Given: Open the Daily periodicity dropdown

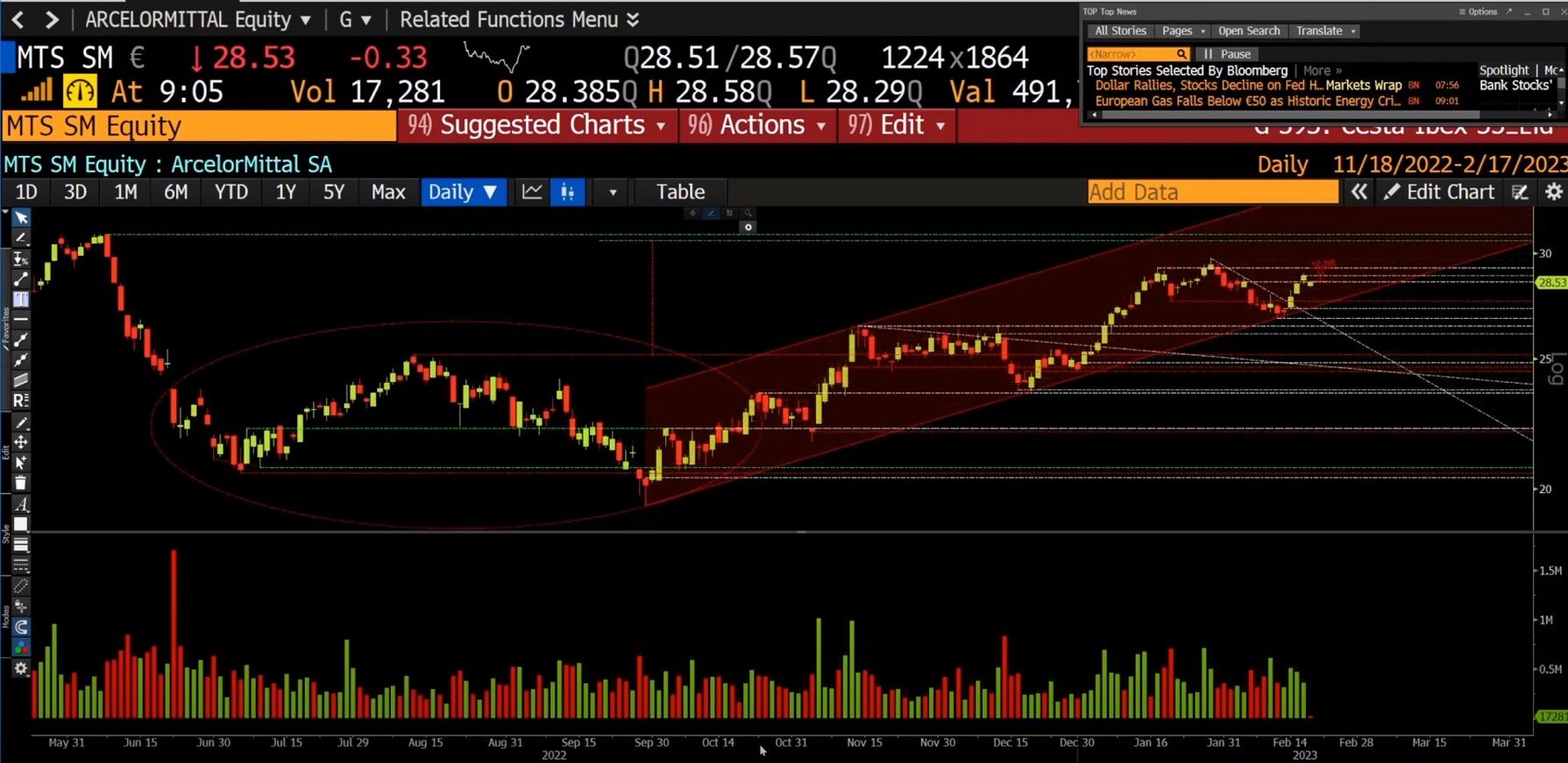Looking at the screenshot, I should tap(464, 192).
